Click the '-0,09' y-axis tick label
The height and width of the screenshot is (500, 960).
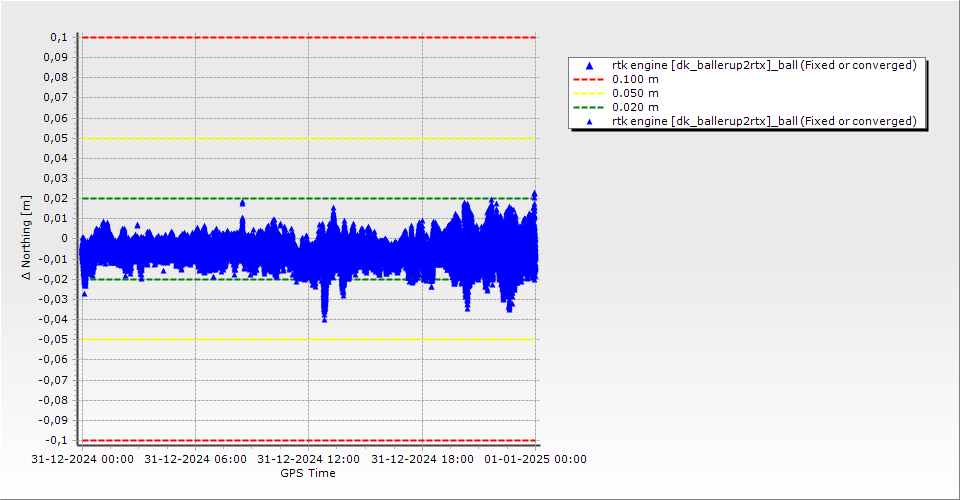[x=53, y=420]
